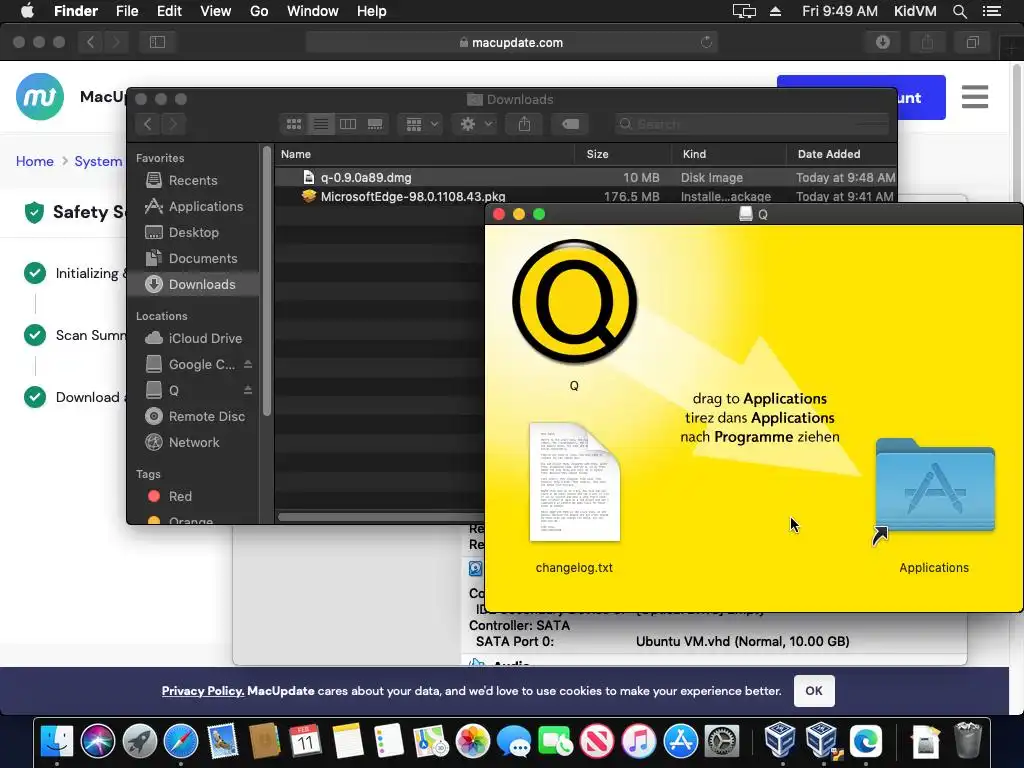Image resolution: width=1024 pixels, height=768 pixels.
Task: Click the Finder sidebar vertical scrollbar
Action: [266, 281]
